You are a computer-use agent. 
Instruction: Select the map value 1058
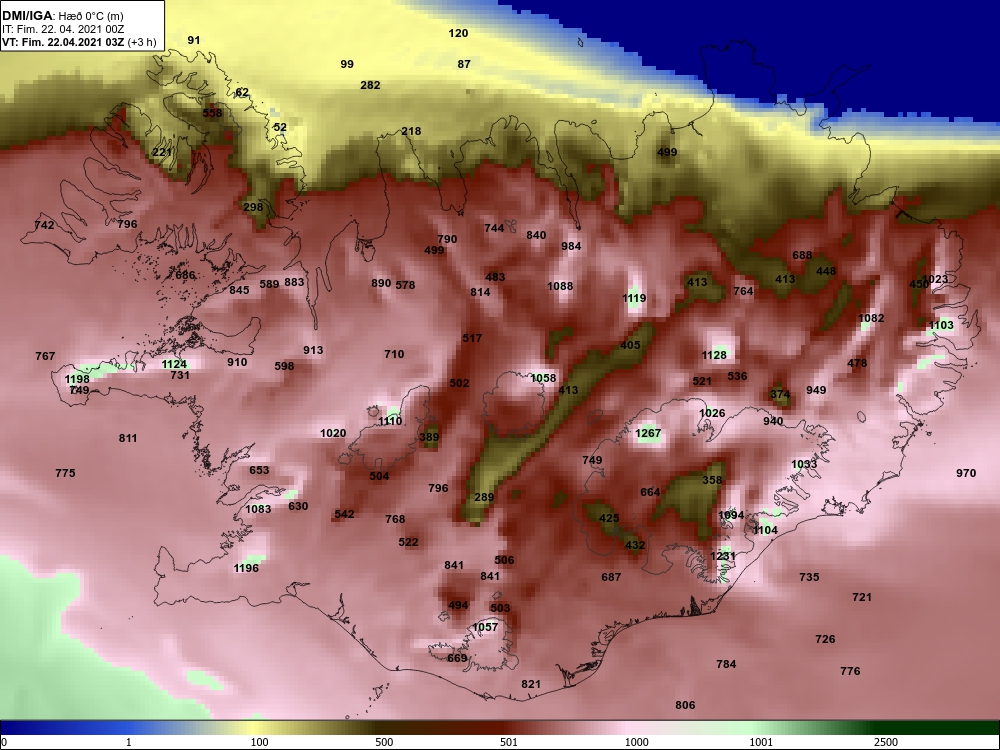click(x=543, y=378)
